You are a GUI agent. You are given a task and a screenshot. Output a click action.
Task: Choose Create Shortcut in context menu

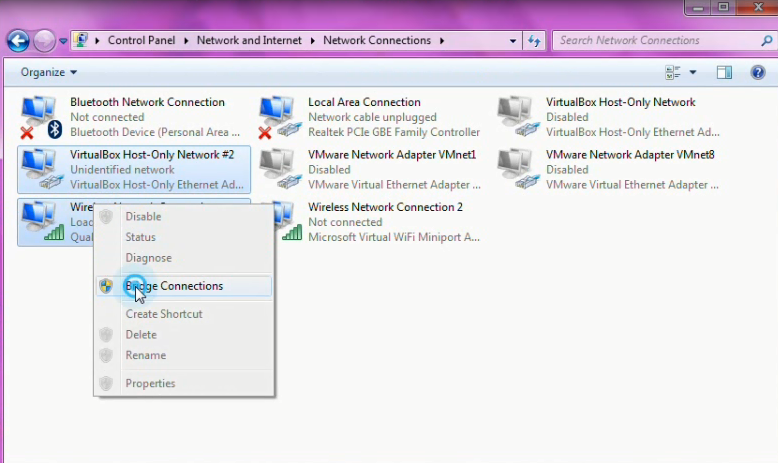tap(184, 314)
